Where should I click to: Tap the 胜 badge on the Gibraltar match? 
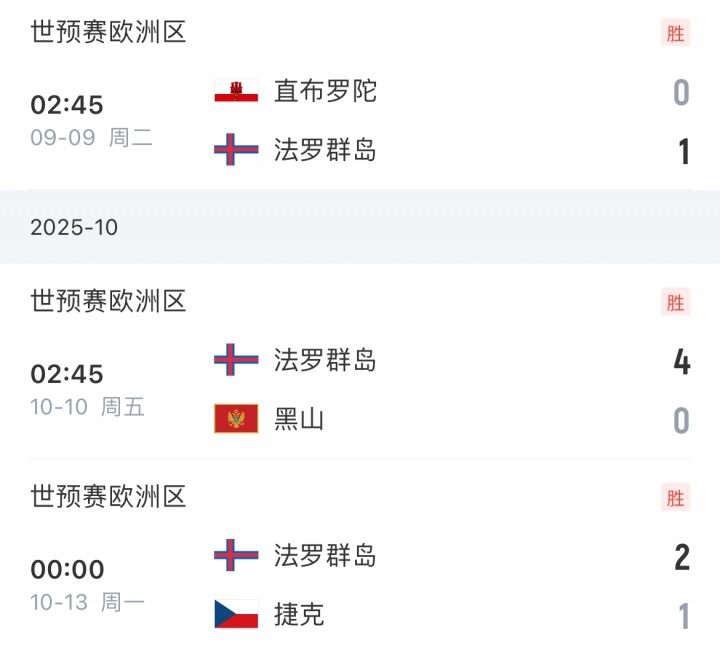click(676, 33)
